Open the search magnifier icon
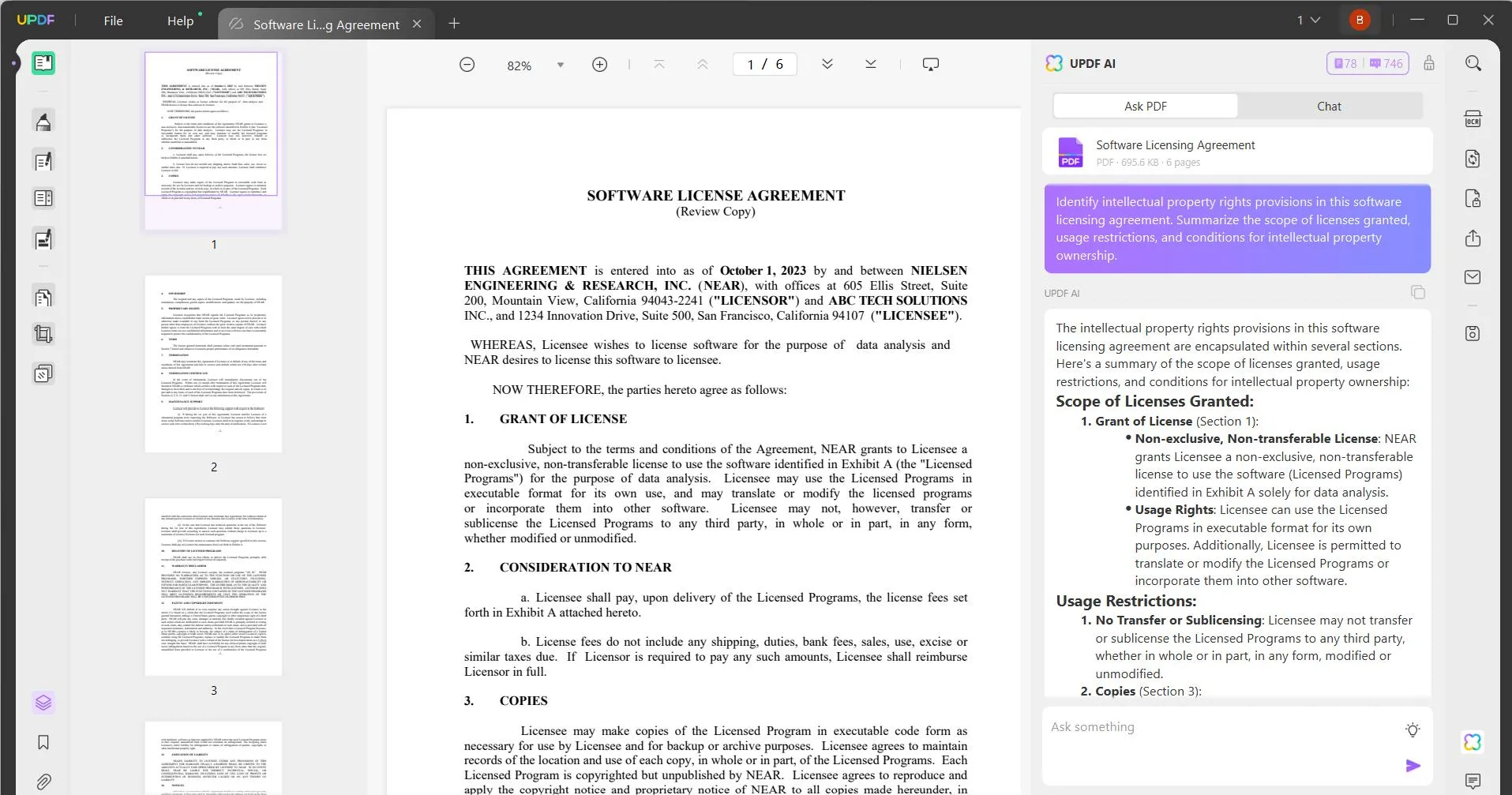 1473,63
